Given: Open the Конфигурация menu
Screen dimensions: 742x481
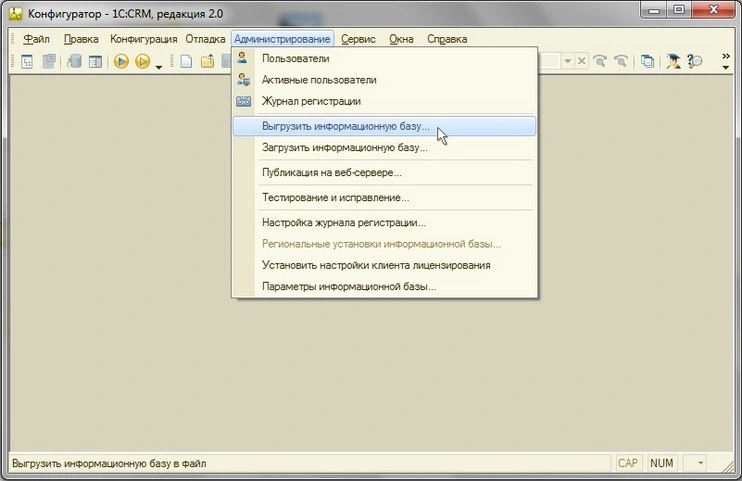Looking at the screenshot, I should (x=143, y=39).
